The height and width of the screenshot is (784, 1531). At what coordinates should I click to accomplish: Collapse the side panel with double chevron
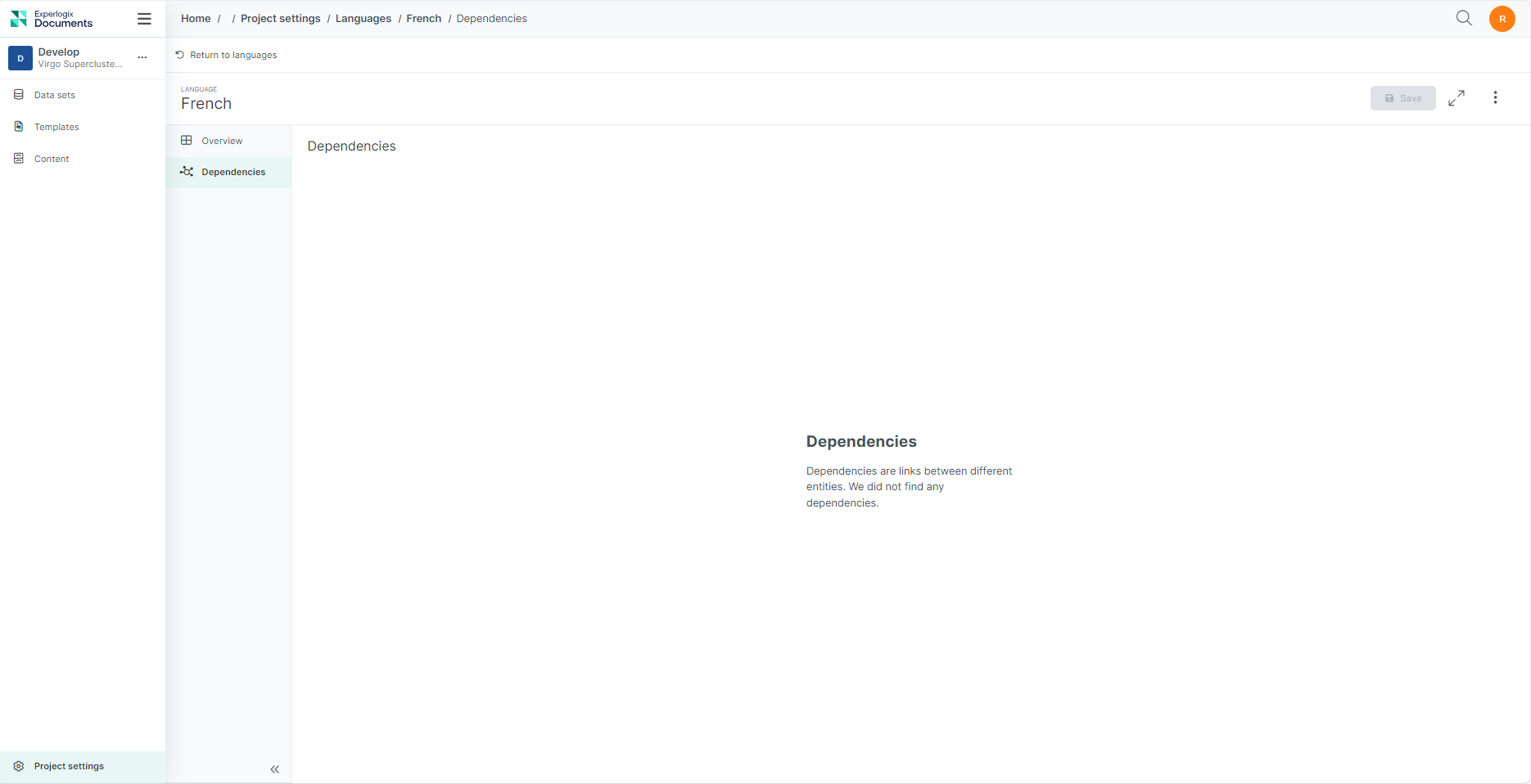275,769
